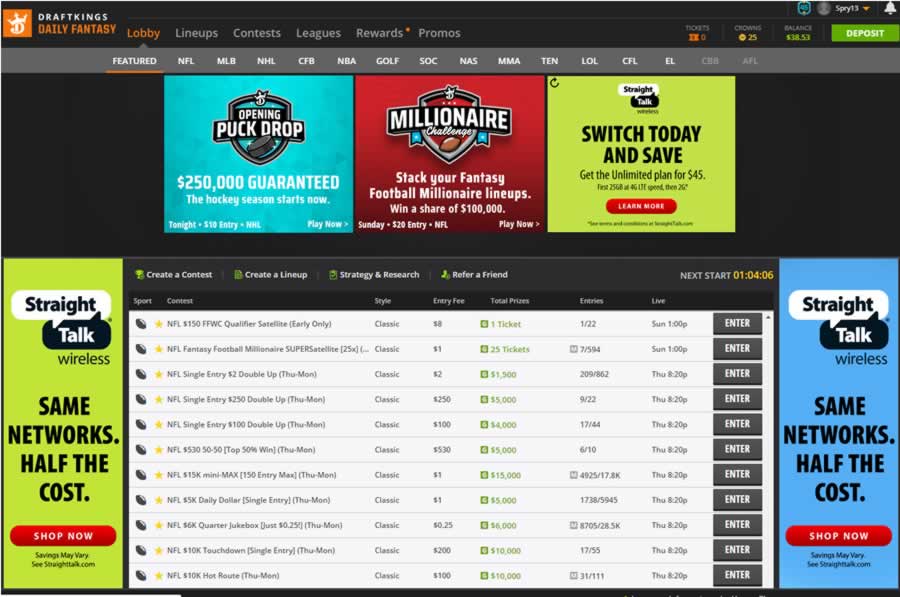Click LEARN MORE on Straight Talk ad
This screenshot has height=597, width=900.
click(641, 206)
